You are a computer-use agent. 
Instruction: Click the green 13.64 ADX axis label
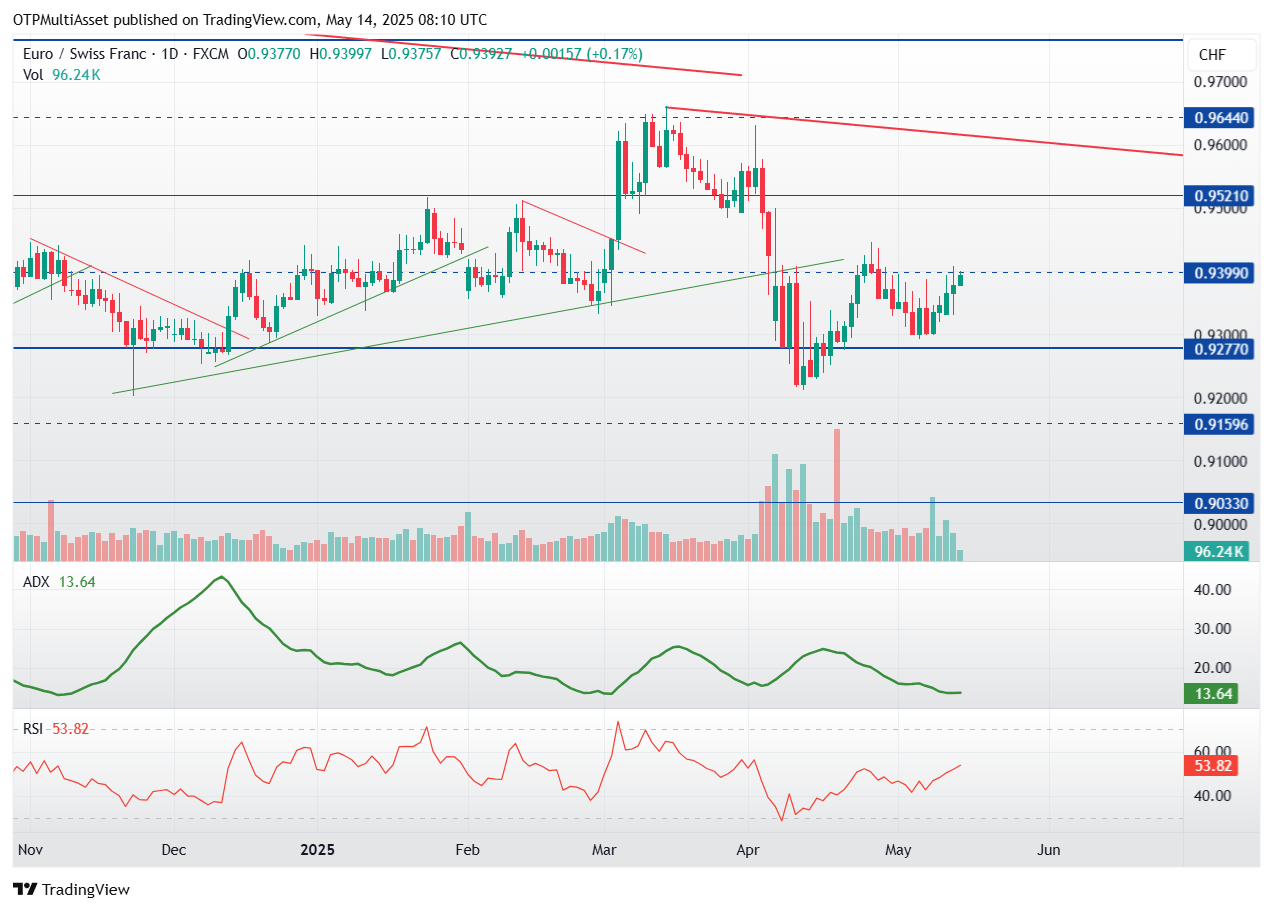pyautogui.click(x=1211, y=693)
